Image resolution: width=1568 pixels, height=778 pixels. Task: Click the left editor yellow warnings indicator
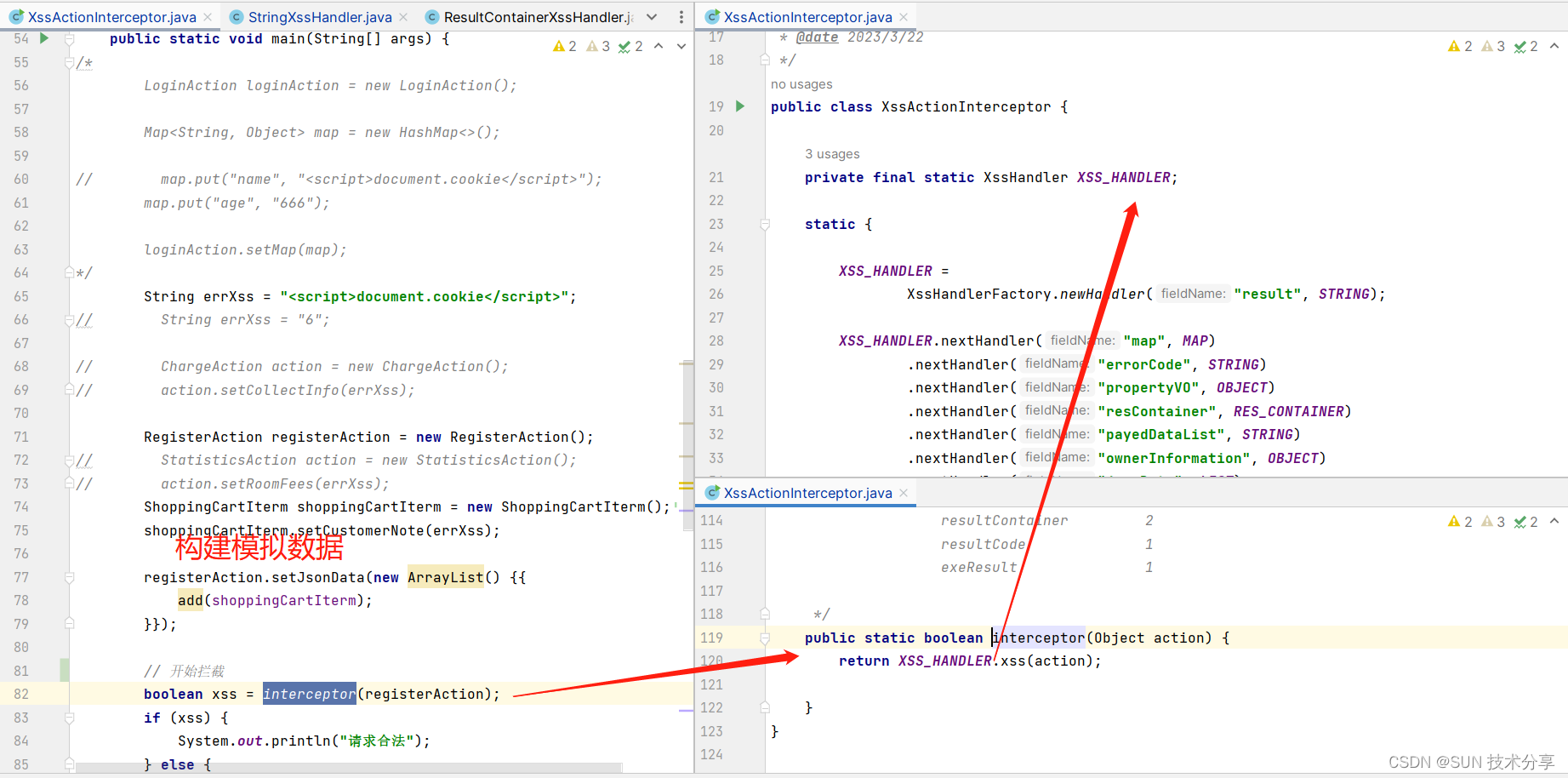pyautogui.click(x=565, y=46)
